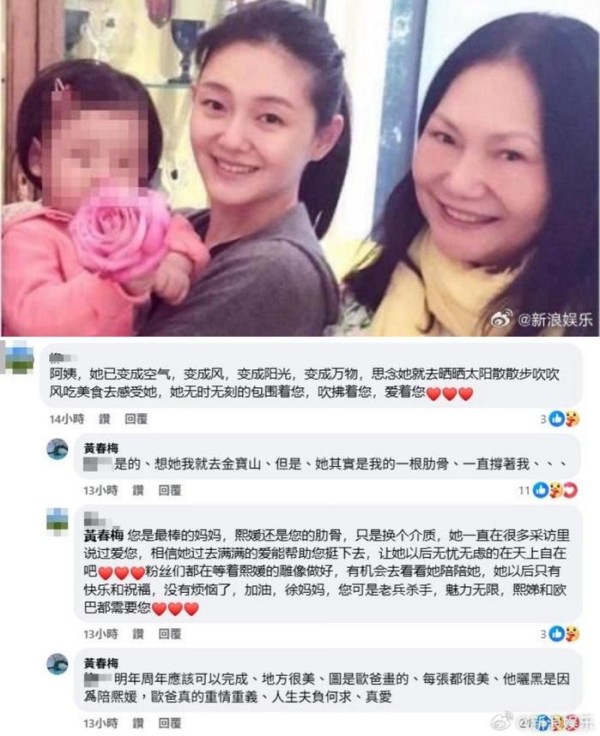Click the 14小時 timestamp on top comment
The image size is (600, 736).
67,419
